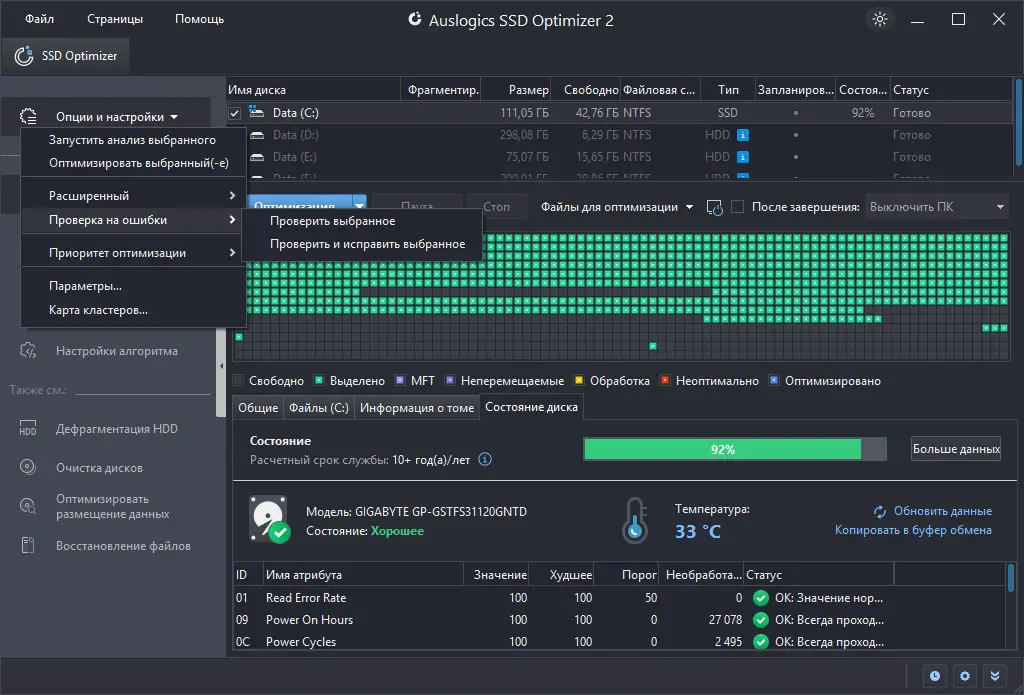
Task: Click the 'Больше данных' button
Action: (x=955, y=449)
